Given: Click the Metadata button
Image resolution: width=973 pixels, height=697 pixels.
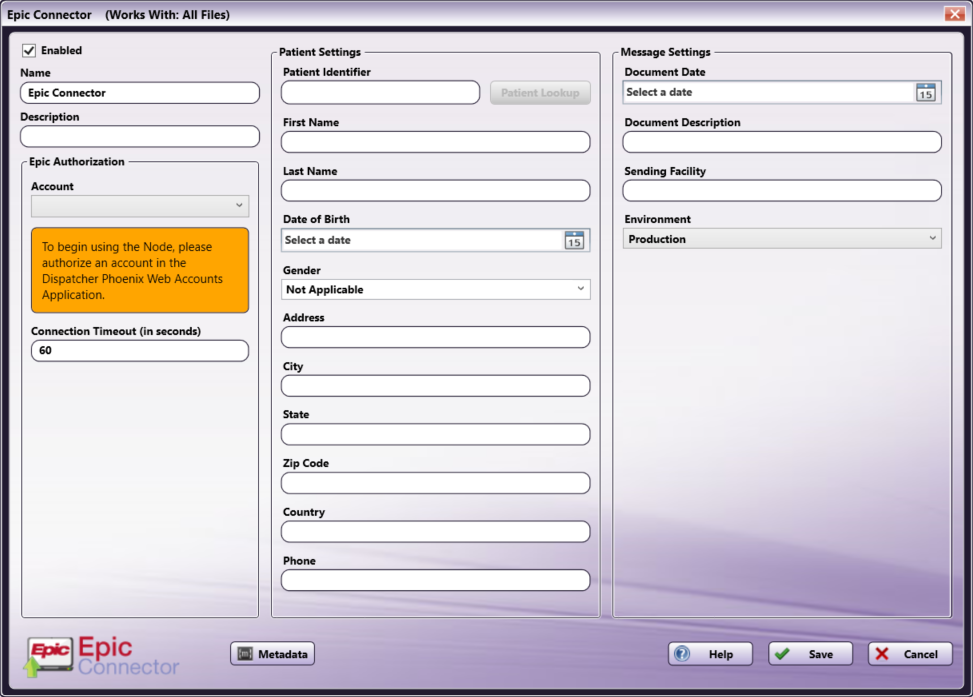Looking at the screenshot, I should 272,654.
